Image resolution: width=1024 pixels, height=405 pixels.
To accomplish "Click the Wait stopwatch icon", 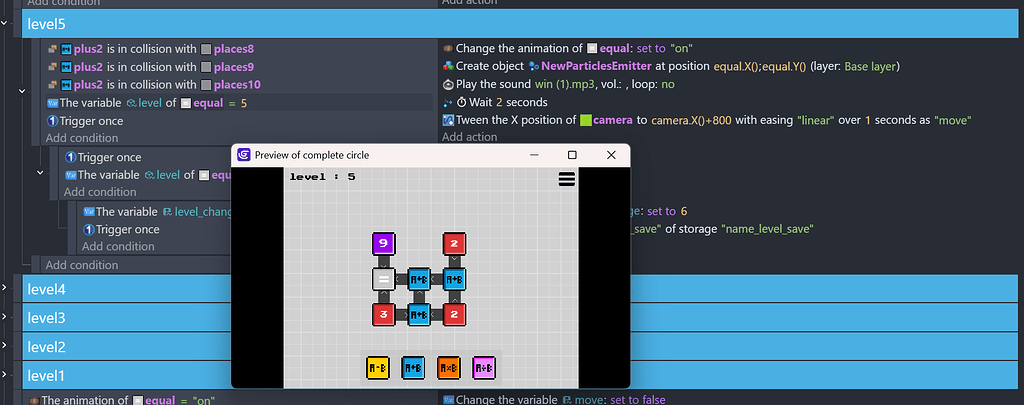I will coord(462,103).
